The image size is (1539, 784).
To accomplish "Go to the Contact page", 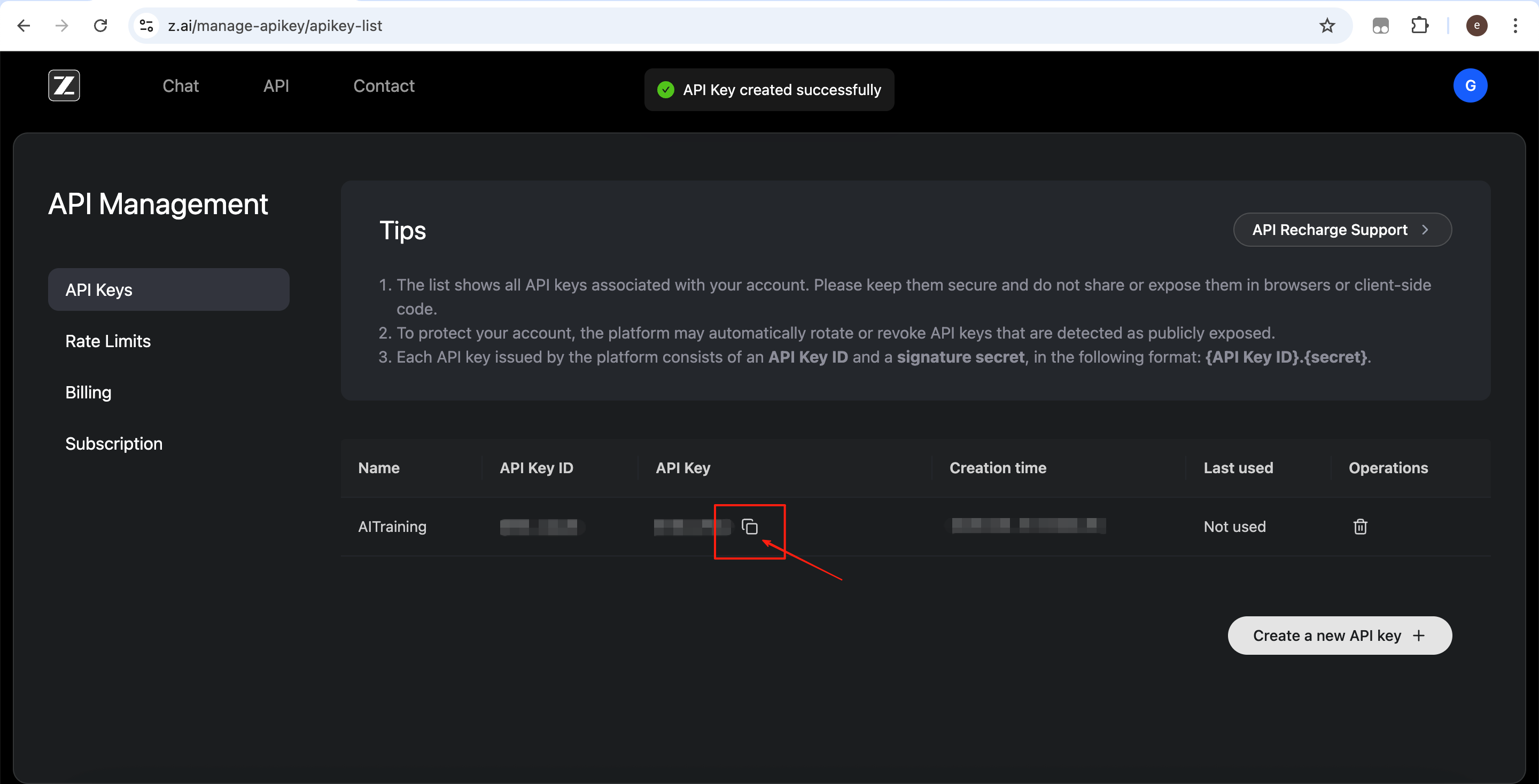I will coord(384,86).
